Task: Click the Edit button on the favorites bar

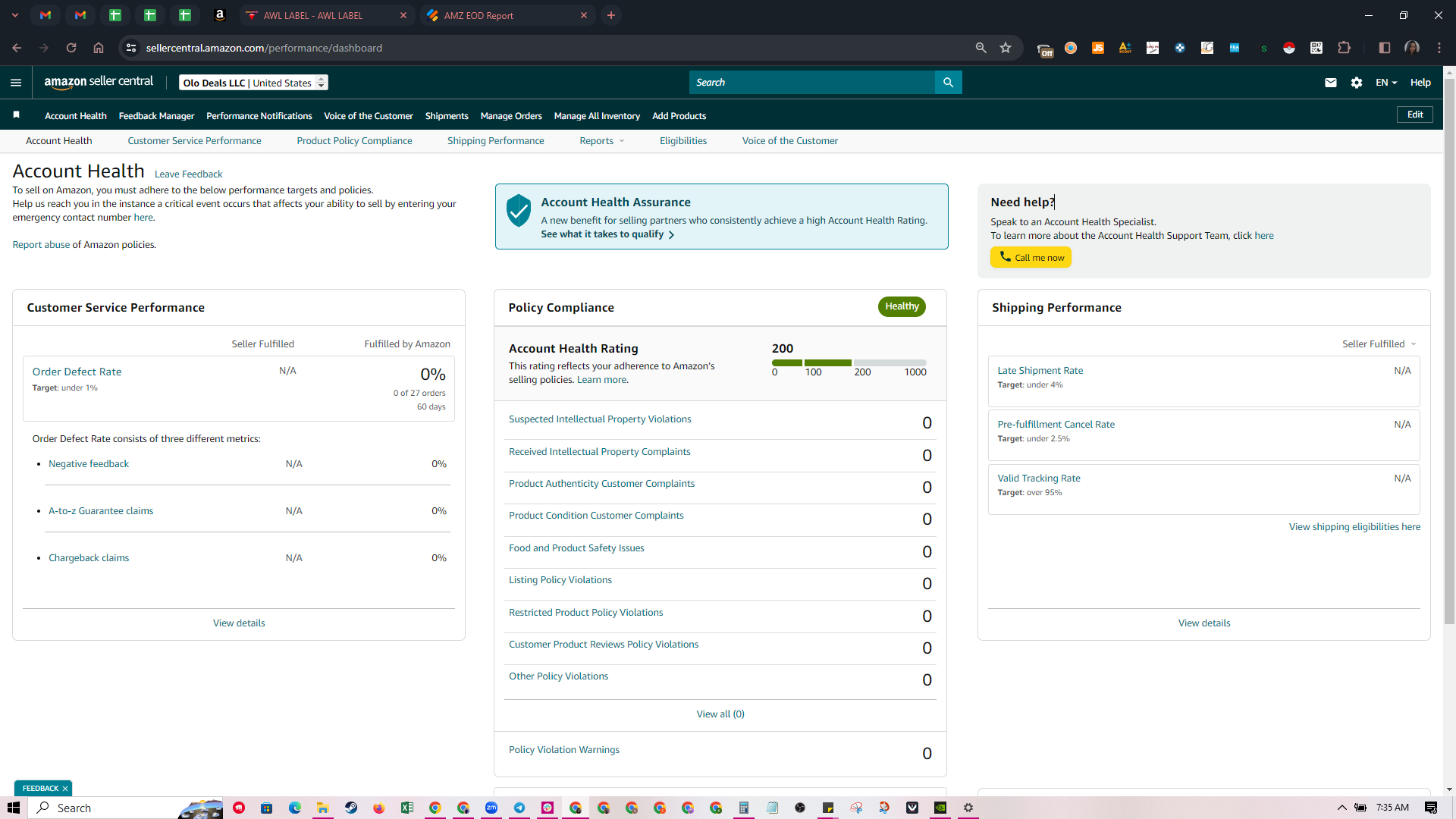Action: tap(1415, 115)
